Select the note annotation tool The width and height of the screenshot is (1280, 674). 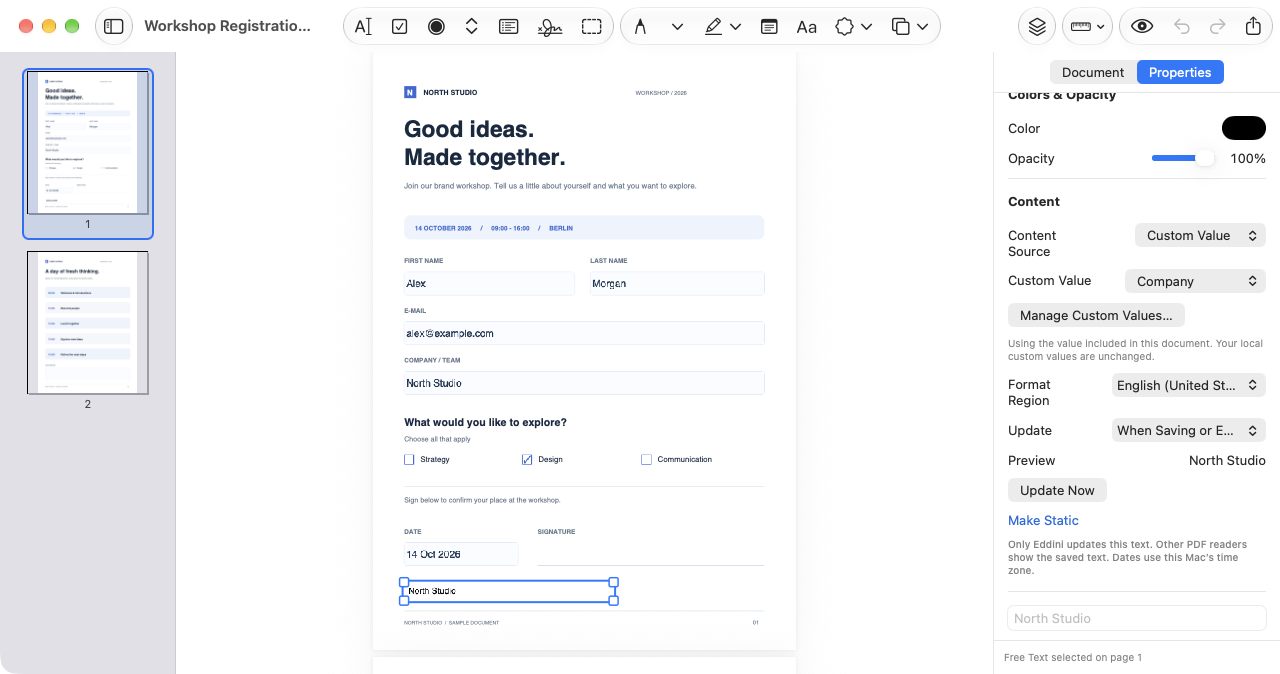coord(769,27)
